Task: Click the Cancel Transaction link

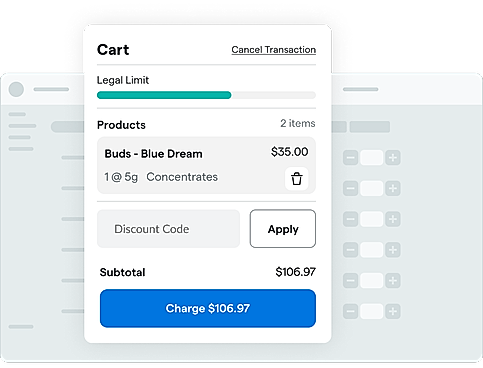Action: (274, 50)
